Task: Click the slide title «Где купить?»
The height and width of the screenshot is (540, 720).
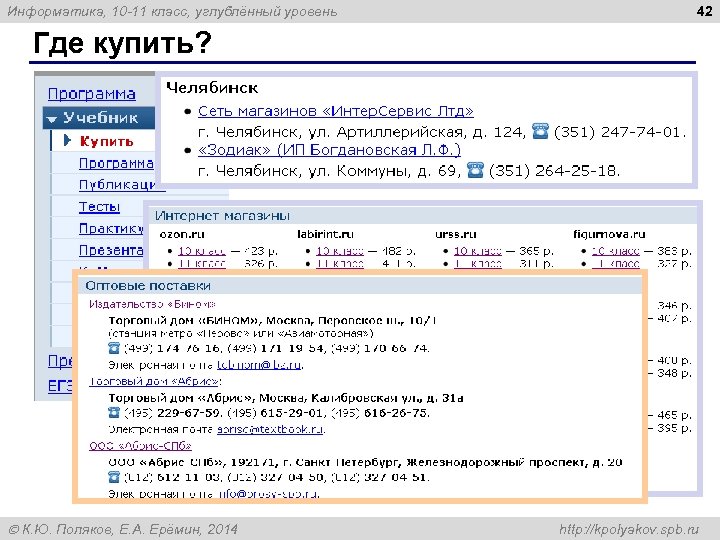Action: coord(122,43)
